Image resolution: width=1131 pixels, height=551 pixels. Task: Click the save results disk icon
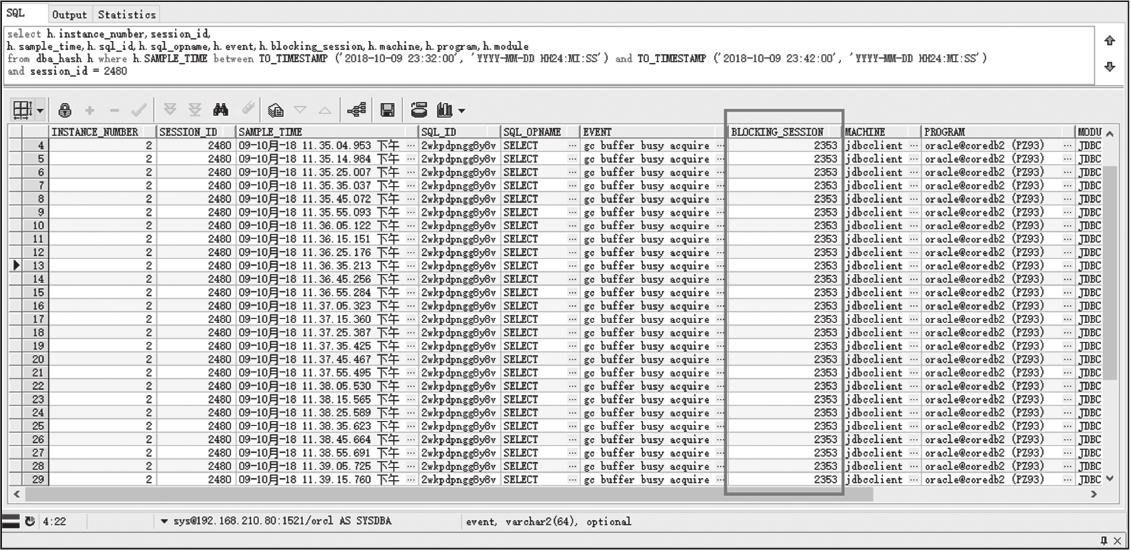coord(388,110)
